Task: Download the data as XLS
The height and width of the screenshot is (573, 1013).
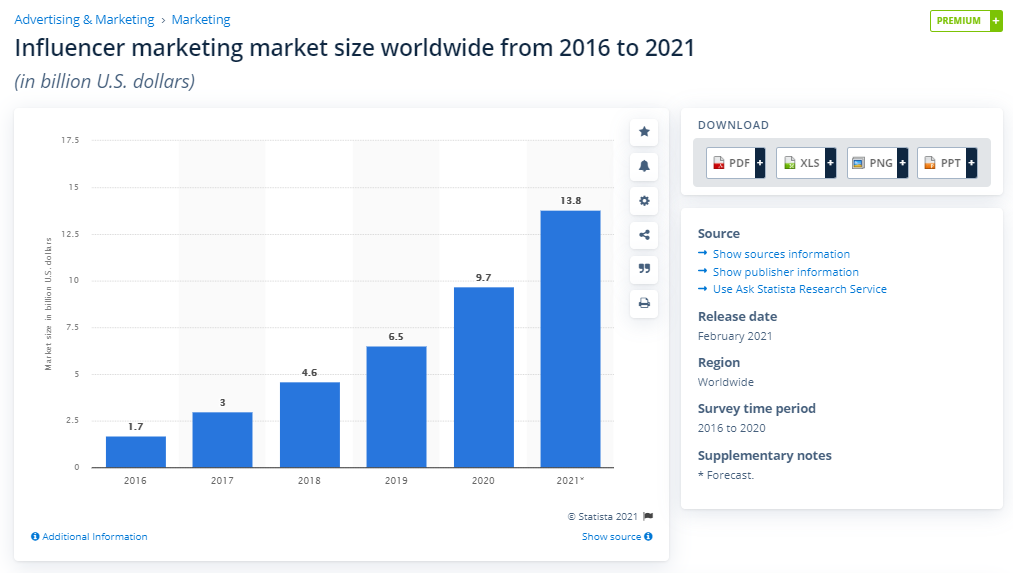Action: pos(806,163)
